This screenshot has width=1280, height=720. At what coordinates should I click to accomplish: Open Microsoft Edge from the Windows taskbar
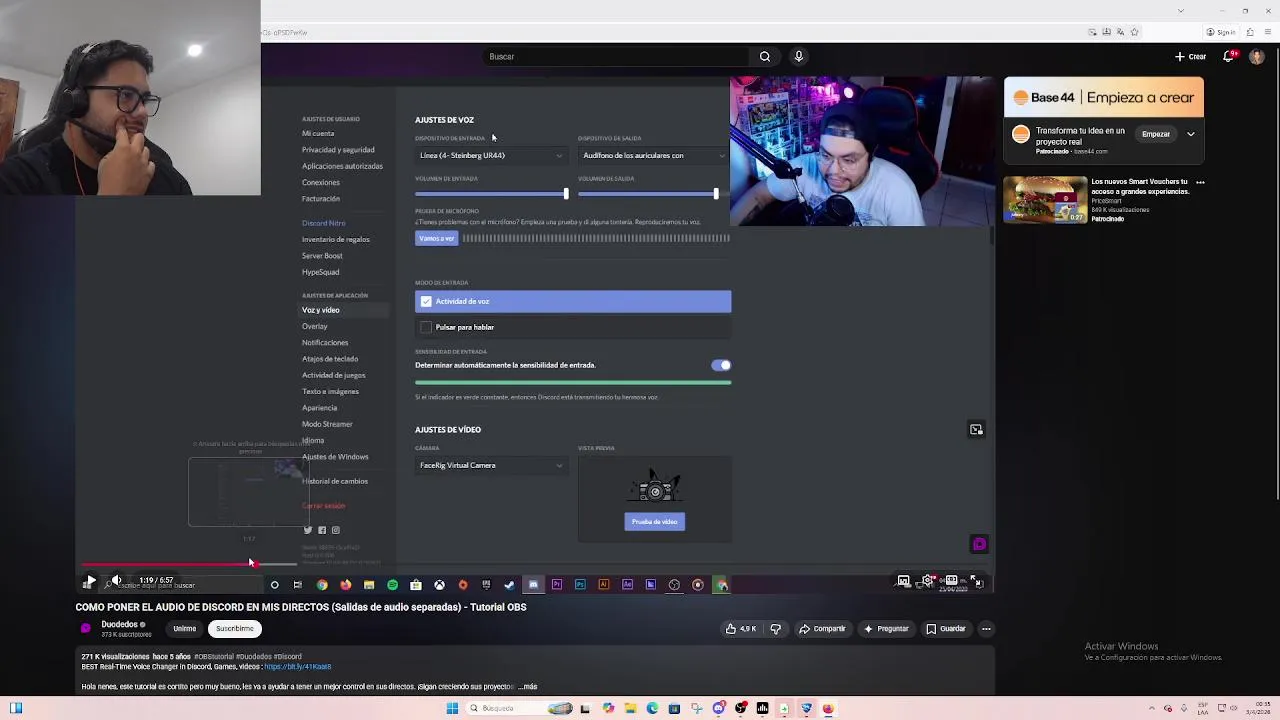click(x=652, y=708)
